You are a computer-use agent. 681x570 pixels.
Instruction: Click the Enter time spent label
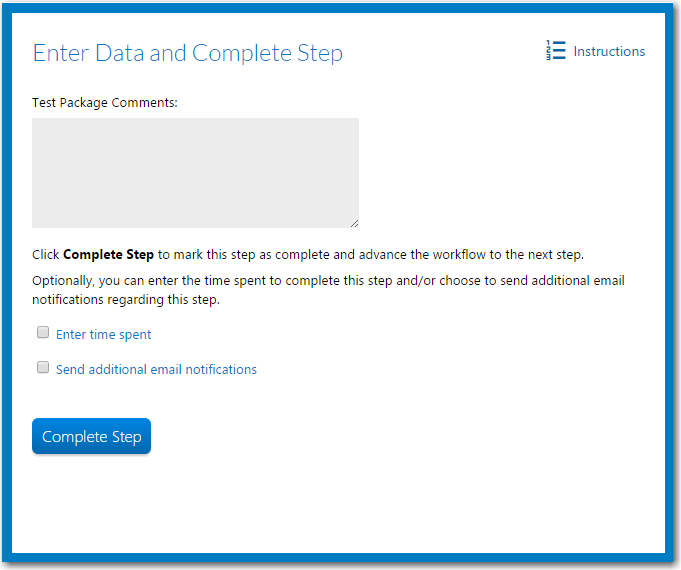coord(103,335)
